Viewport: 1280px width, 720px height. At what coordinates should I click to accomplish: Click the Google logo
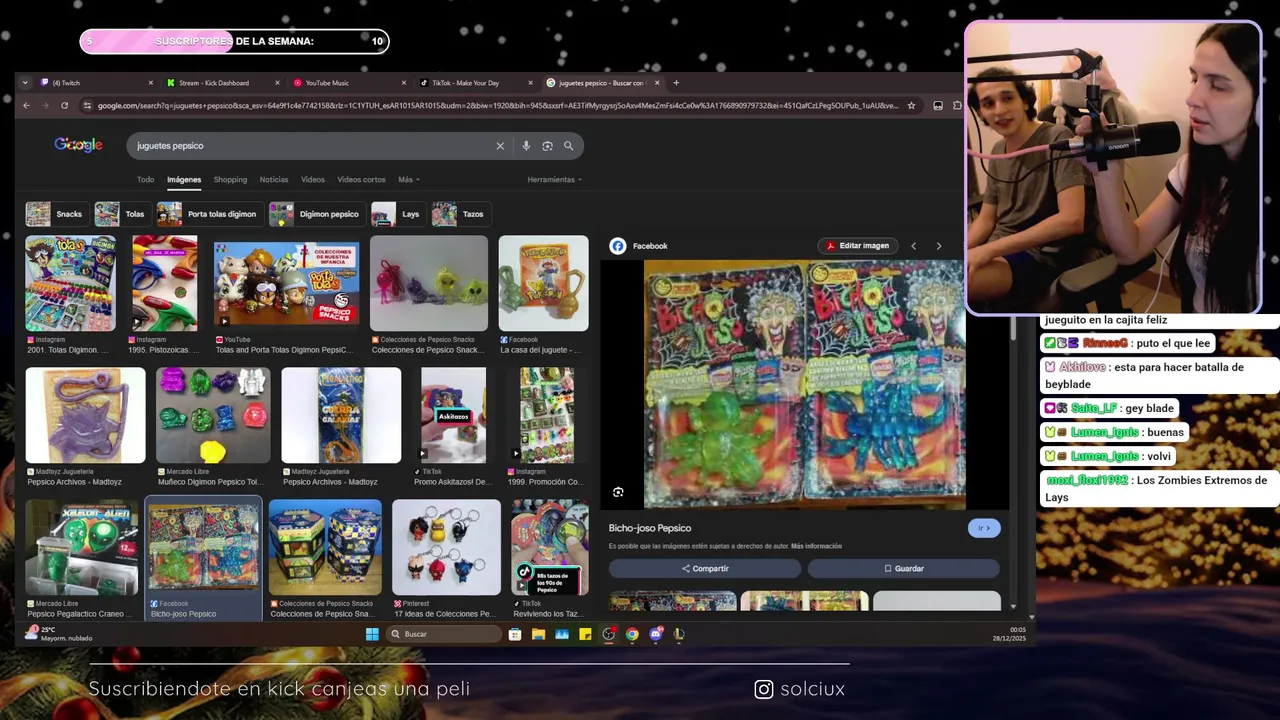(x=78, y=145)
